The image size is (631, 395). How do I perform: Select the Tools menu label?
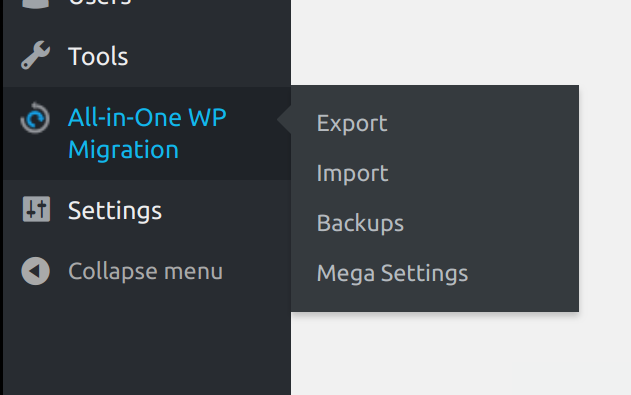[98, 56]
